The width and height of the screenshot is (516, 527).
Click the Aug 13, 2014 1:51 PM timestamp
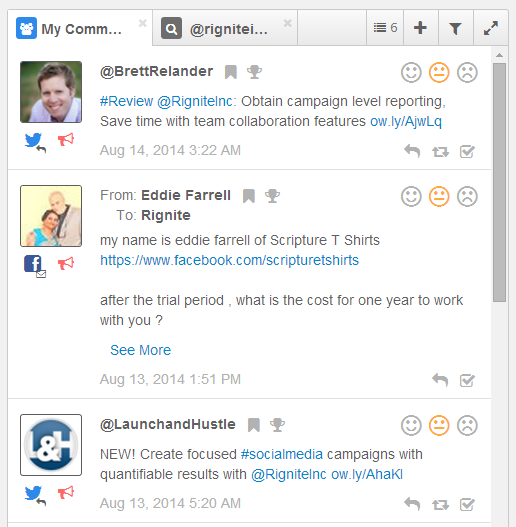[x=170, y=379]
